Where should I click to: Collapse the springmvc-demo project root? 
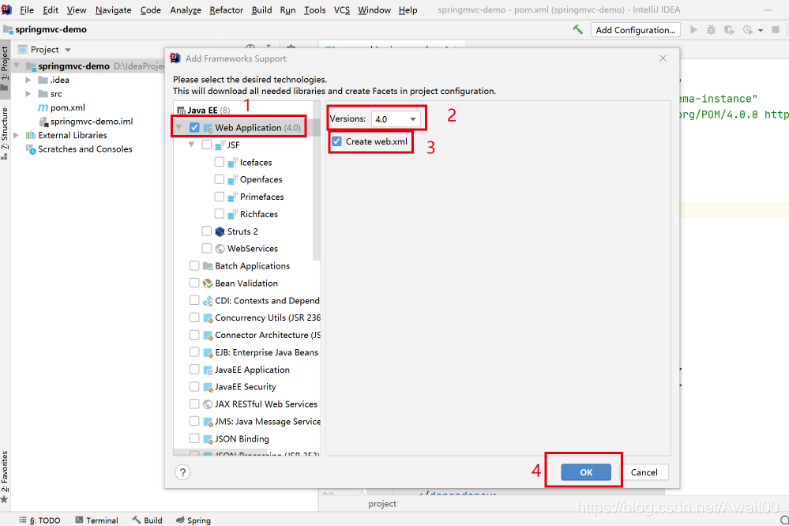[16, 66]
